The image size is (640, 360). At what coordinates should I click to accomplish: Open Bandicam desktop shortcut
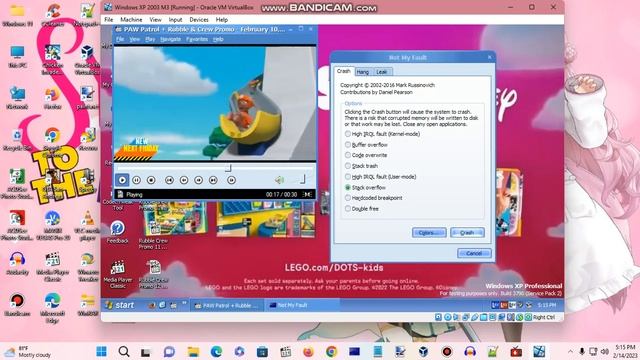17,305
